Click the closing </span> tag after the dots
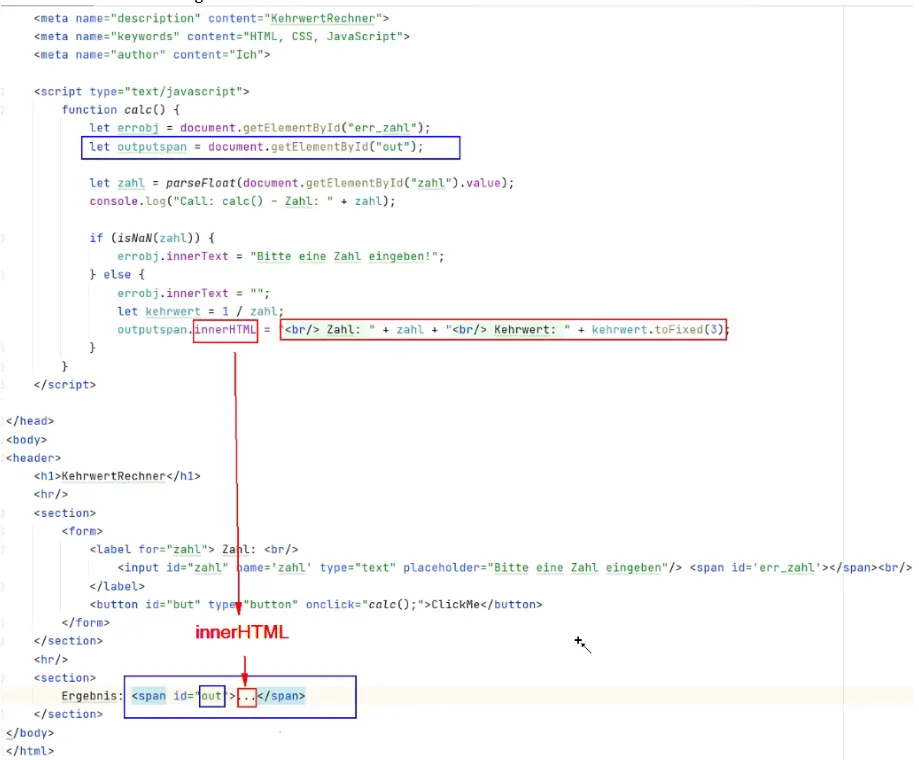This screenshot has width=919, height=760. click(281, 696)
